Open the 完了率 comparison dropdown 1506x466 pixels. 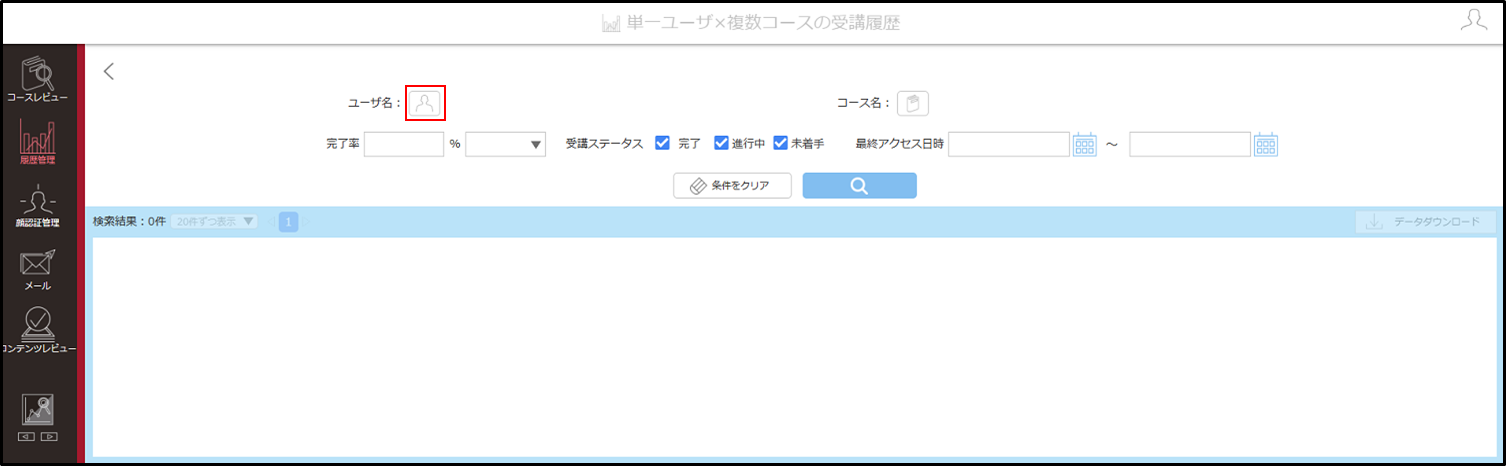505,144
